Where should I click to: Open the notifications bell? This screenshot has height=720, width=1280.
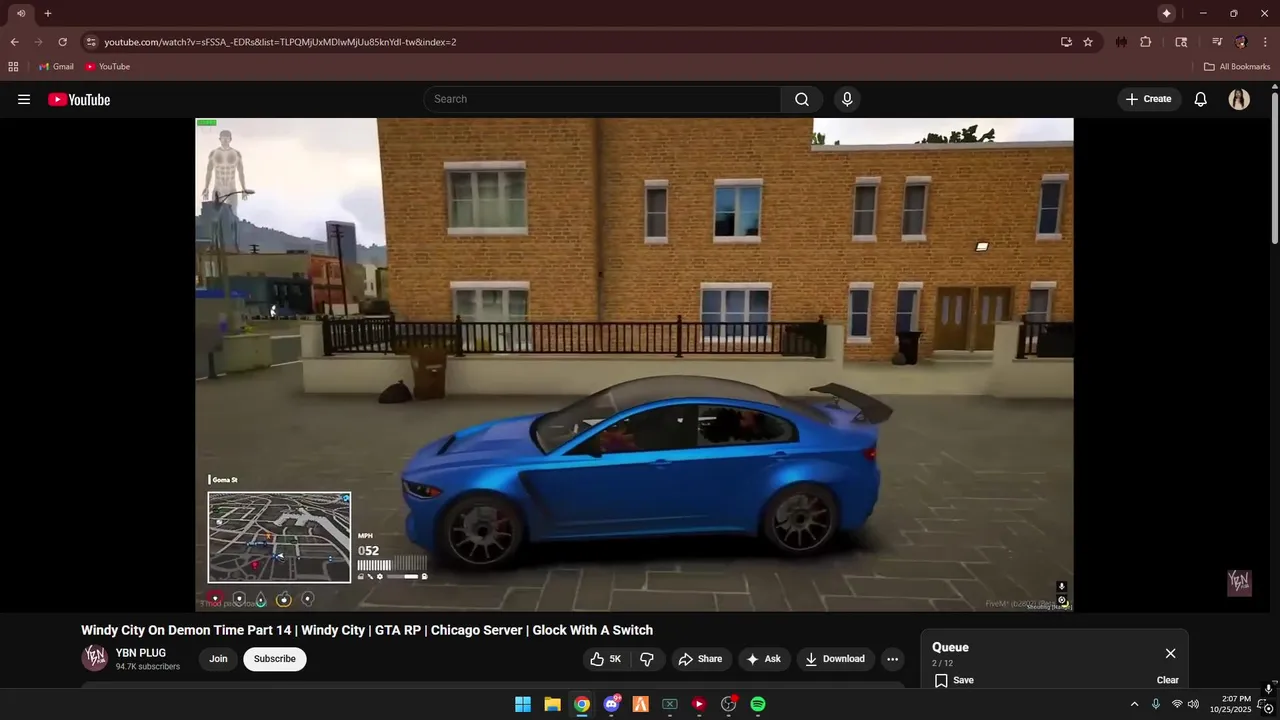pos(1201,99)
